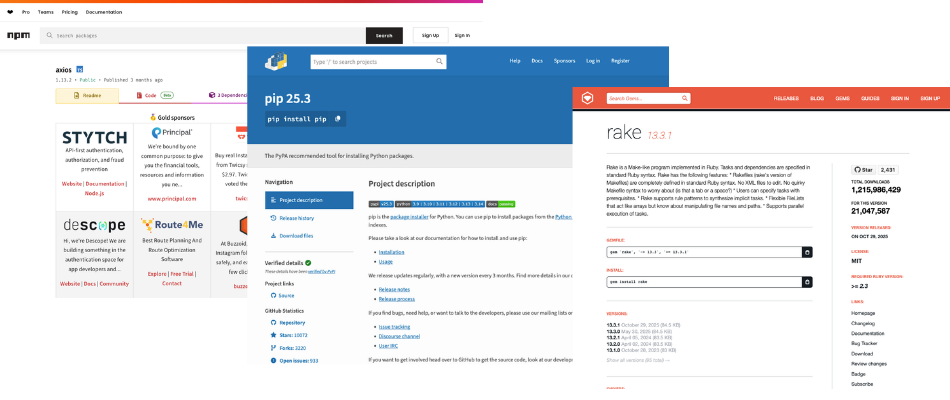Screen dimensions: 950x400
Task: Click Docs in PyPI header
Action: [x=537, y=61]
